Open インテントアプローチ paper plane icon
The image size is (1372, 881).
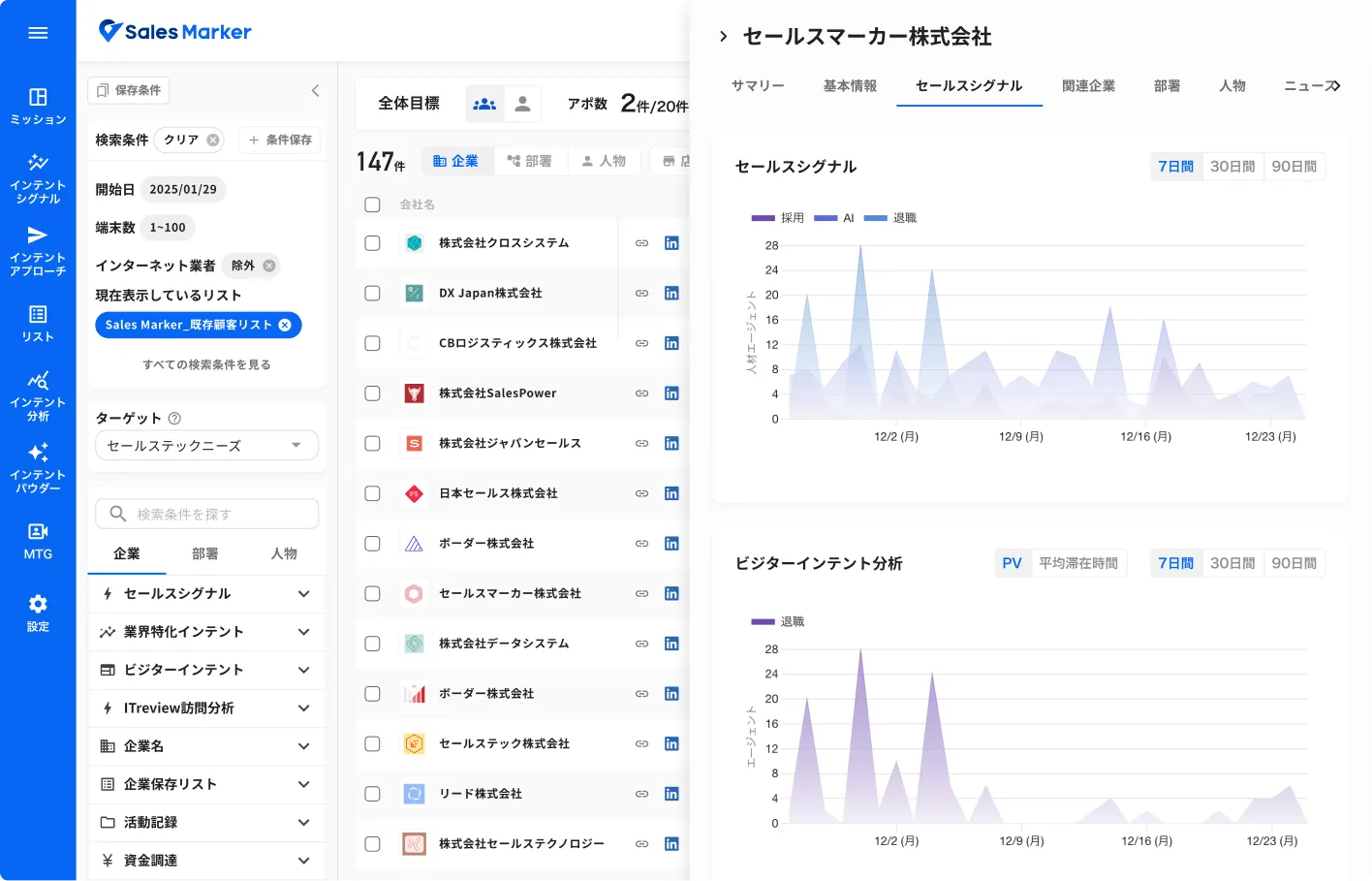pos(38,250)
